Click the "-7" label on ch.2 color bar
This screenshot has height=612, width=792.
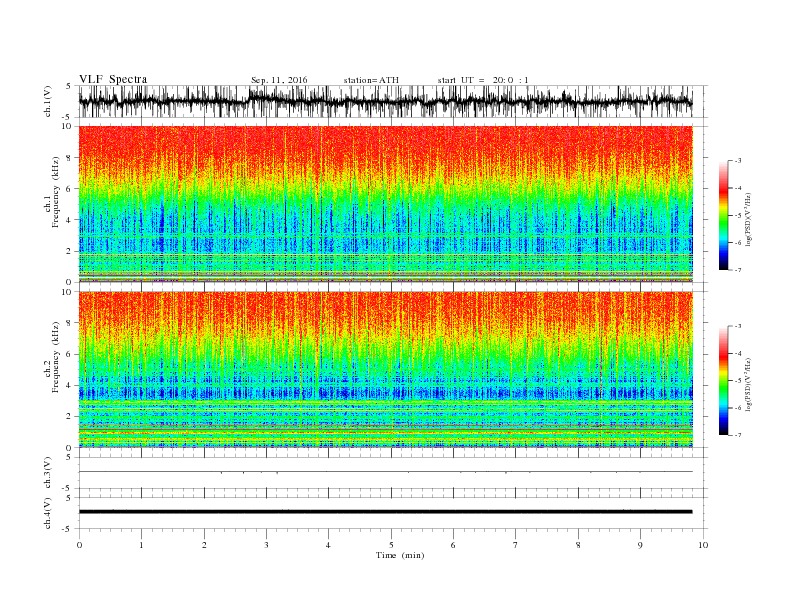pos(738,435)
